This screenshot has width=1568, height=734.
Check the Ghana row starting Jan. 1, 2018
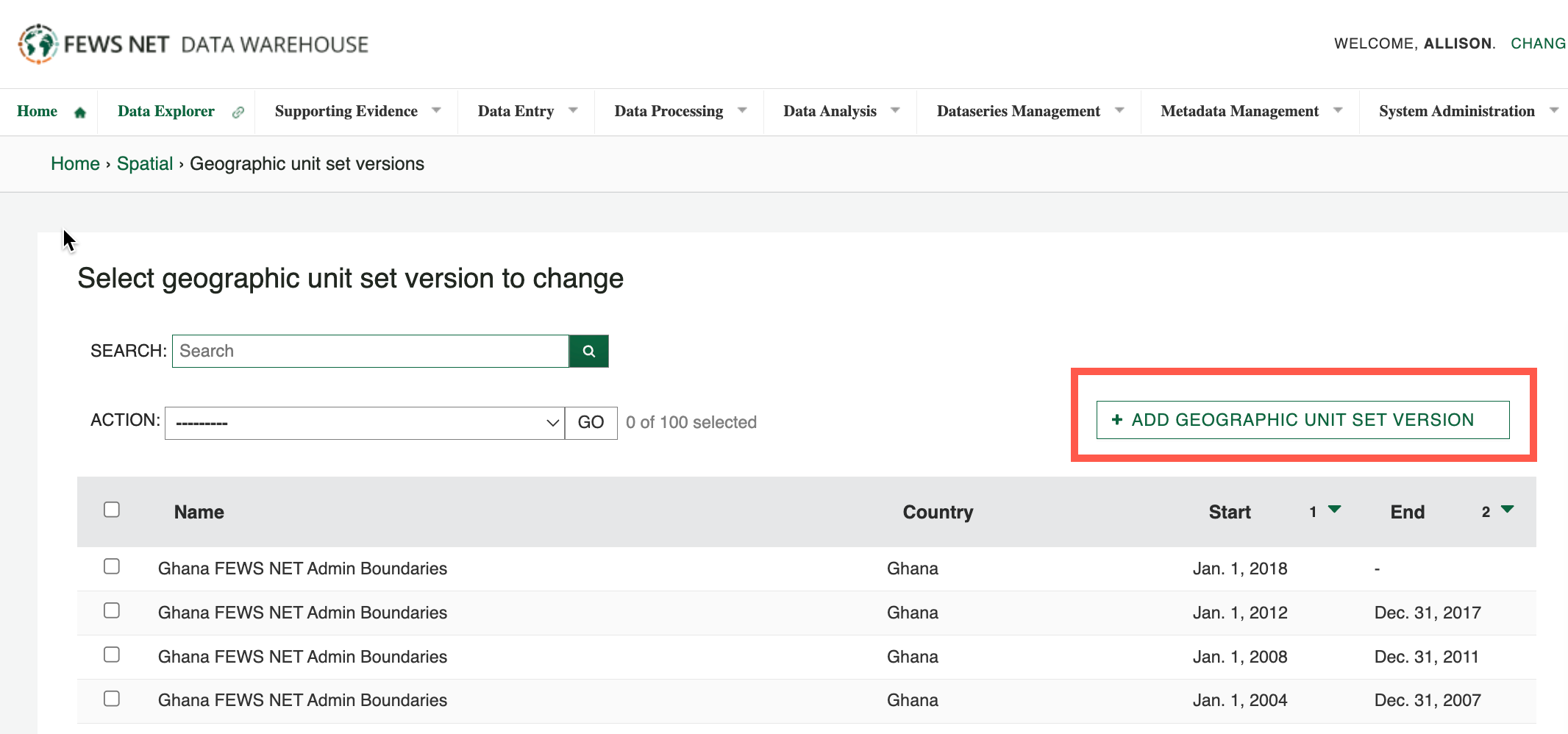[x=112, y=566]
